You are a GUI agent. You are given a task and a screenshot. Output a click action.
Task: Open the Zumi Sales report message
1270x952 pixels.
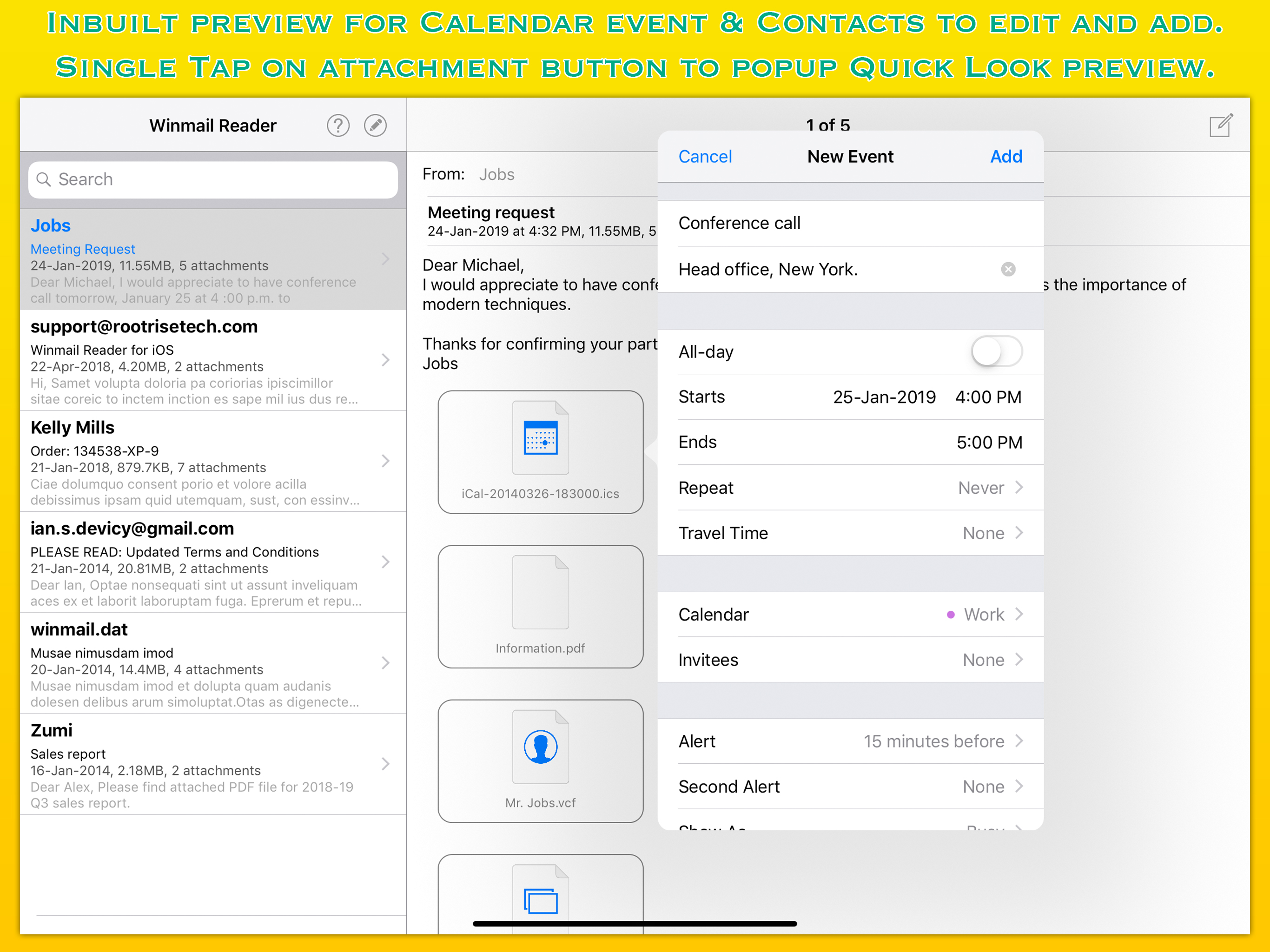coord(212,765)
